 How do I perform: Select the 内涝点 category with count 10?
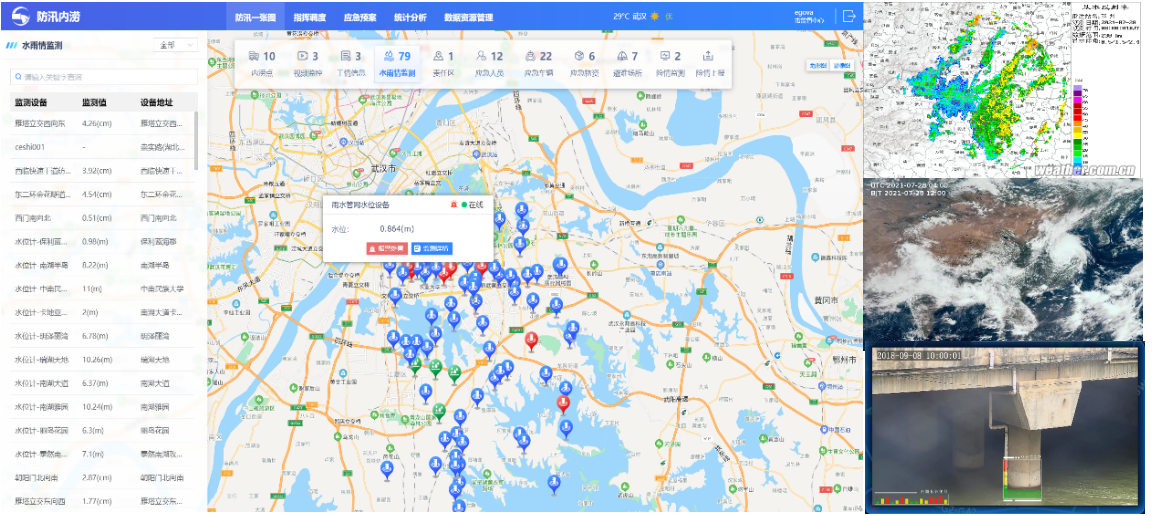262,64
